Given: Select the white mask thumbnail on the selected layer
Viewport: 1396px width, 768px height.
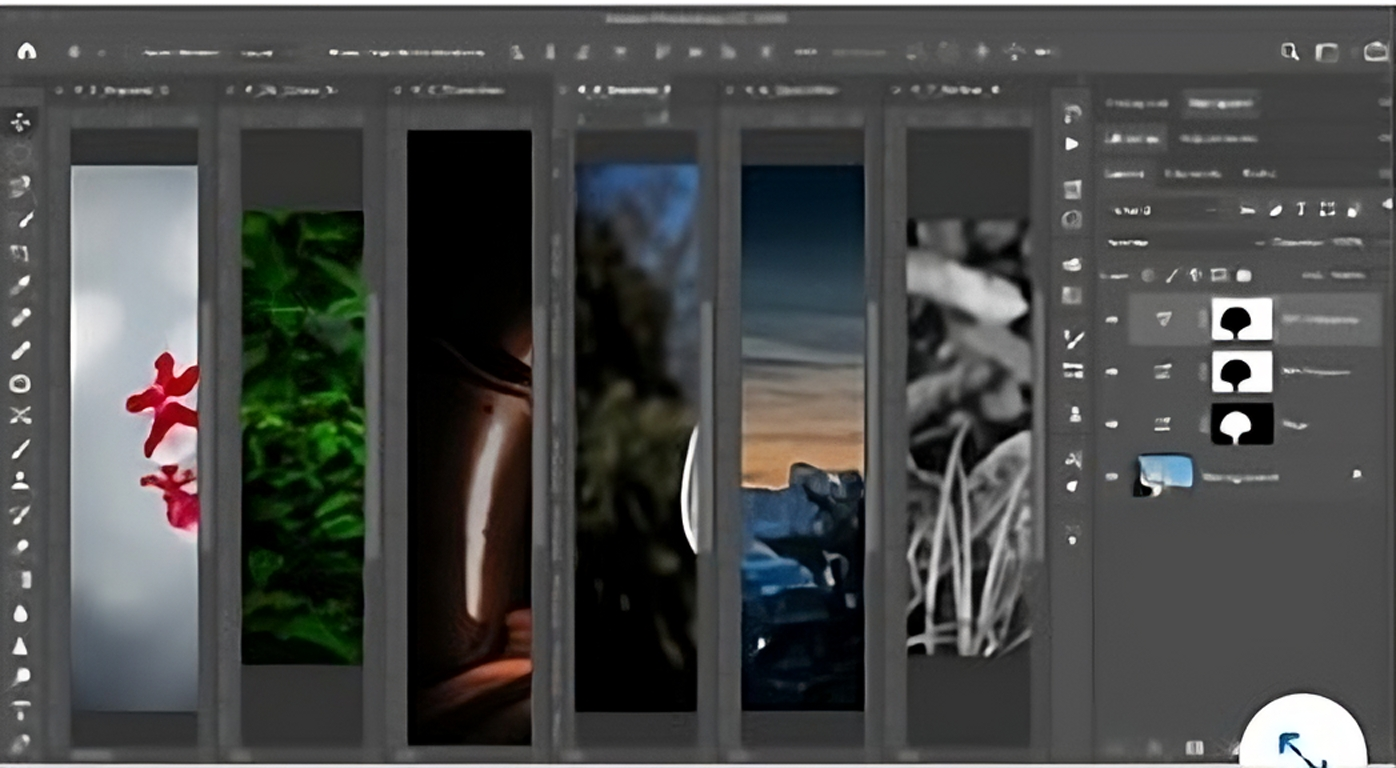Looking at the screenshot, I should pyautogui.click(x=1242, y=319).
